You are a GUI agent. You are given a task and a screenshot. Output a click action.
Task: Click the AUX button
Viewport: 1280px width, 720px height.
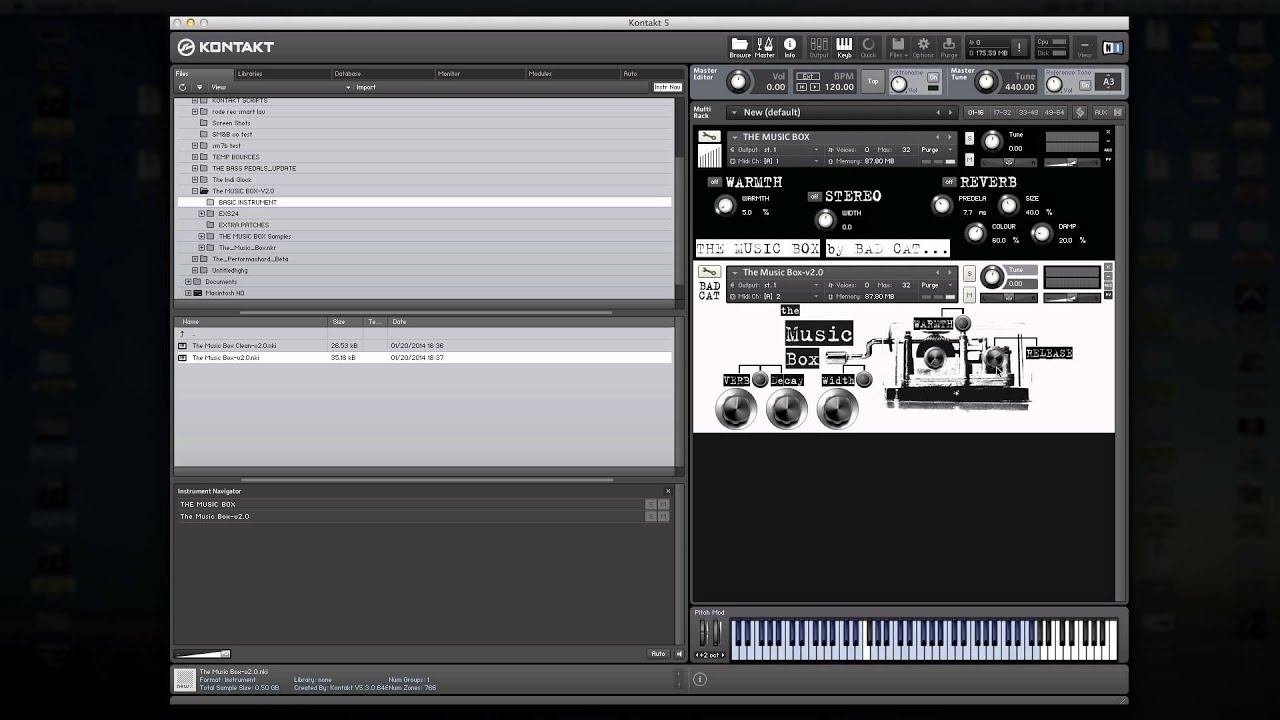coord(1101,112)
